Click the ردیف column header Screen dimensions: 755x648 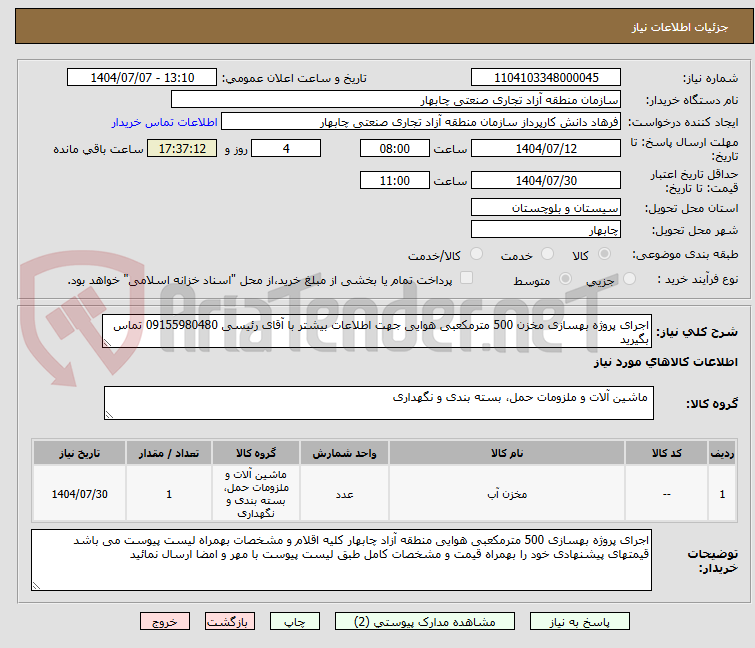click(722, 453)
